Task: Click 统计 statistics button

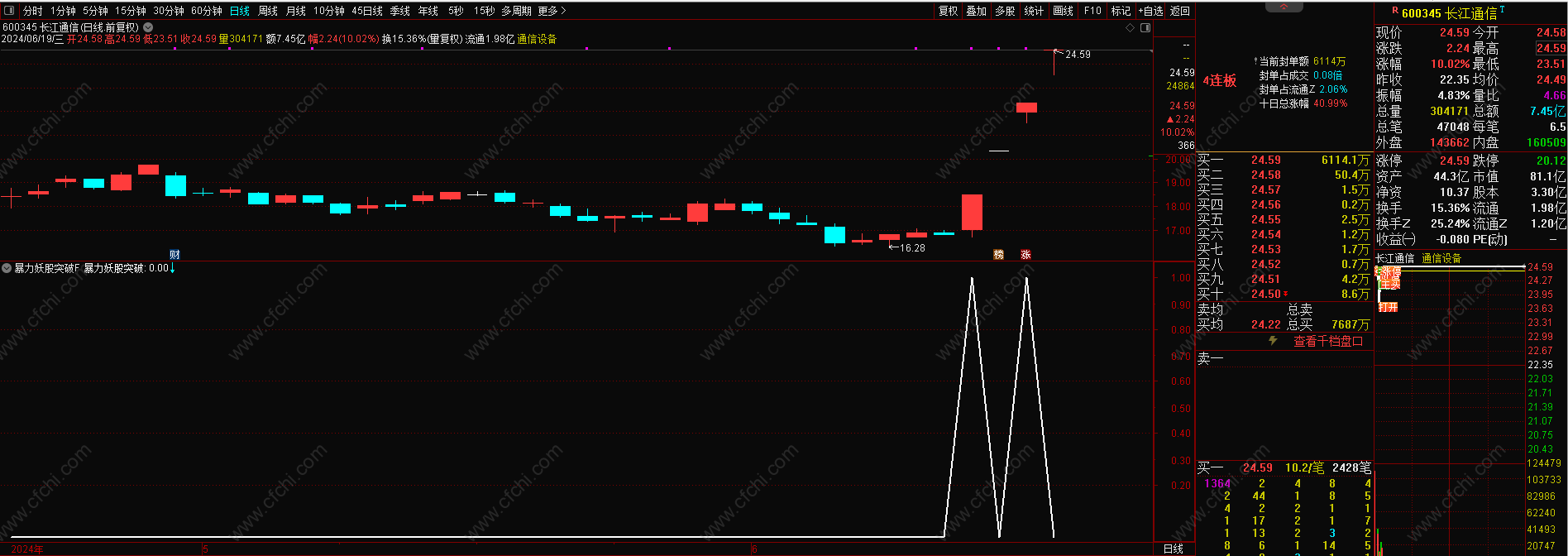Action: [1034, 11]
